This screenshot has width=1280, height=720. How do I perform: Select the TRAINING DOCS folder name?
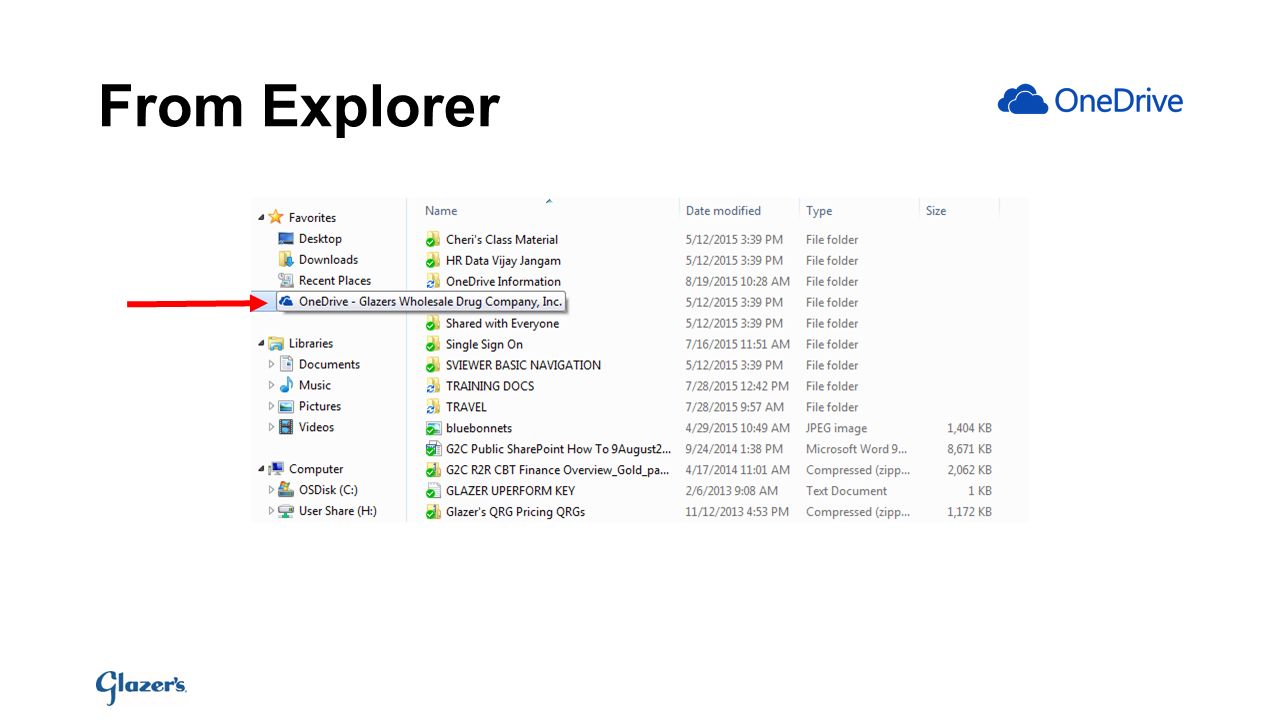point(490,386)
